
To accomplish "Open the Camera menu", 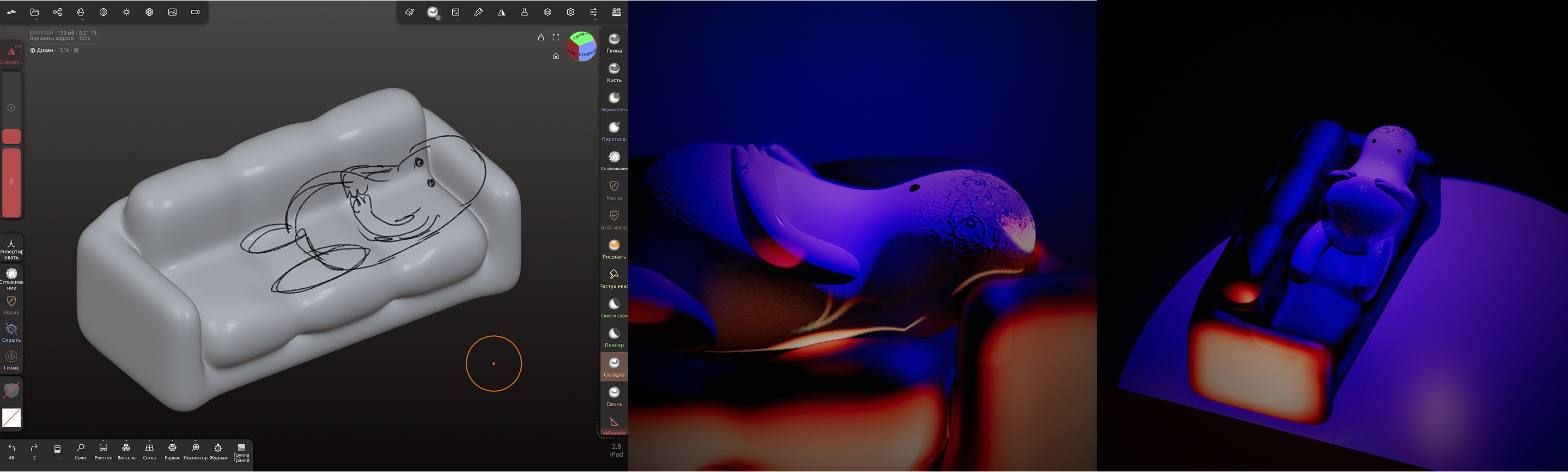I will (196, 12).
